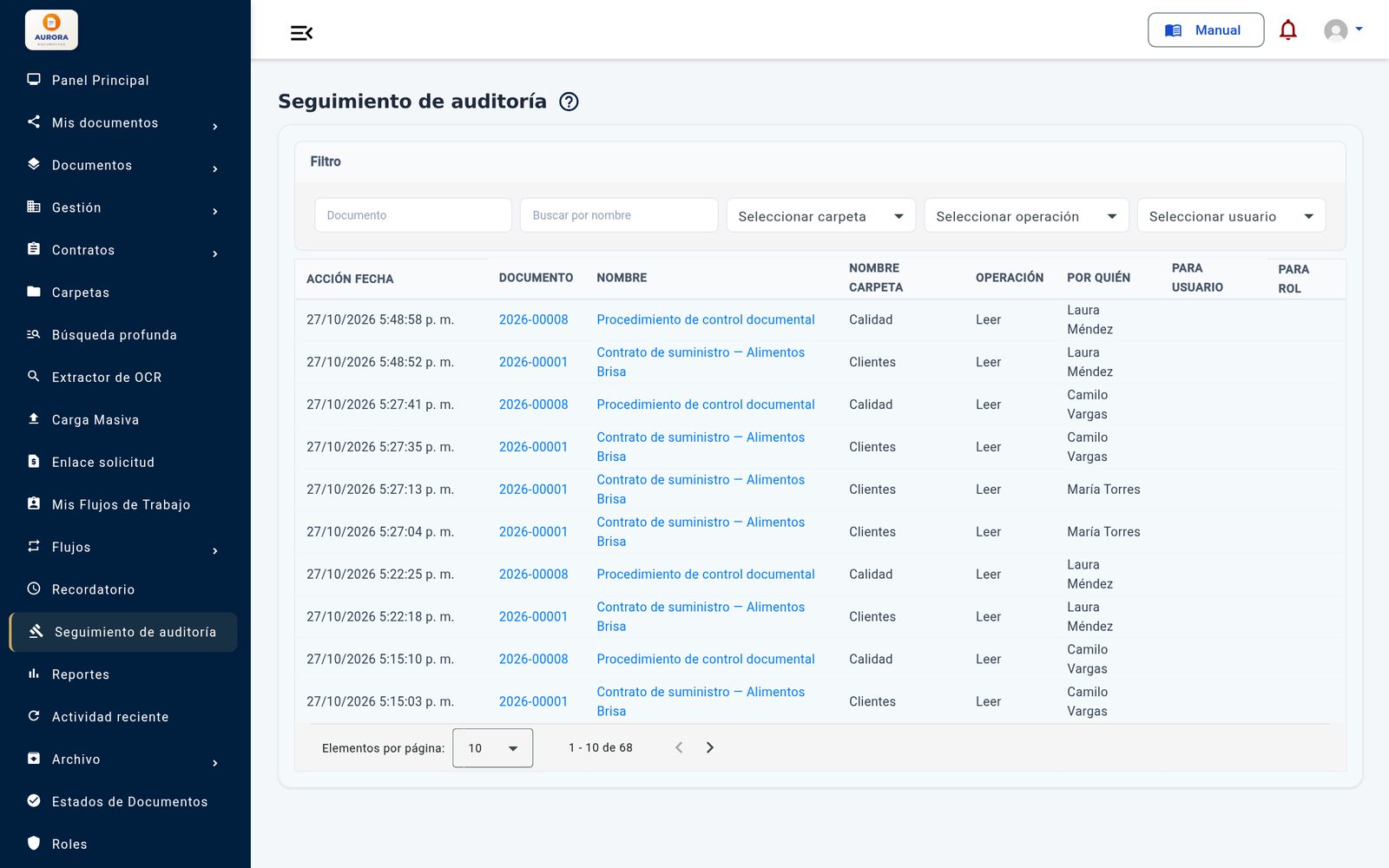This screenshot has height=868, width=1389.
Task: Click the OPERACIÓN column header
Action: pyautogui.click(x=1010, y=278)
